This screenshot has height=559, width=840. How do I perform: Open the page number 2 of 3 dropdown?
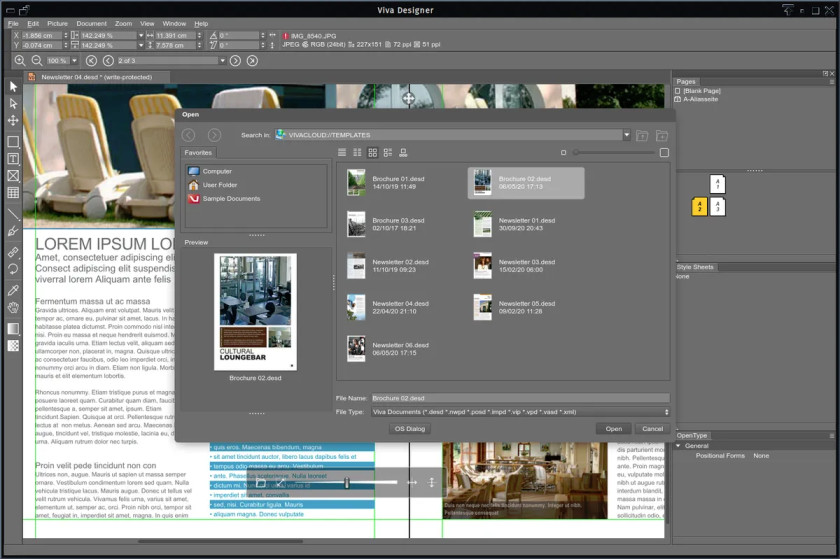pyautogui.click(x=222, y=61)
